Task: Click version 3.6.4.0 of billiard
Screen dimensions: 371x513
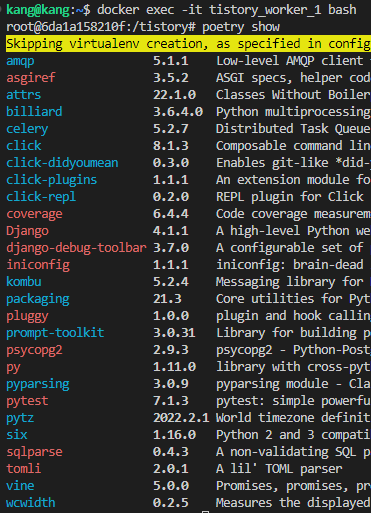Action: (178, 112)
